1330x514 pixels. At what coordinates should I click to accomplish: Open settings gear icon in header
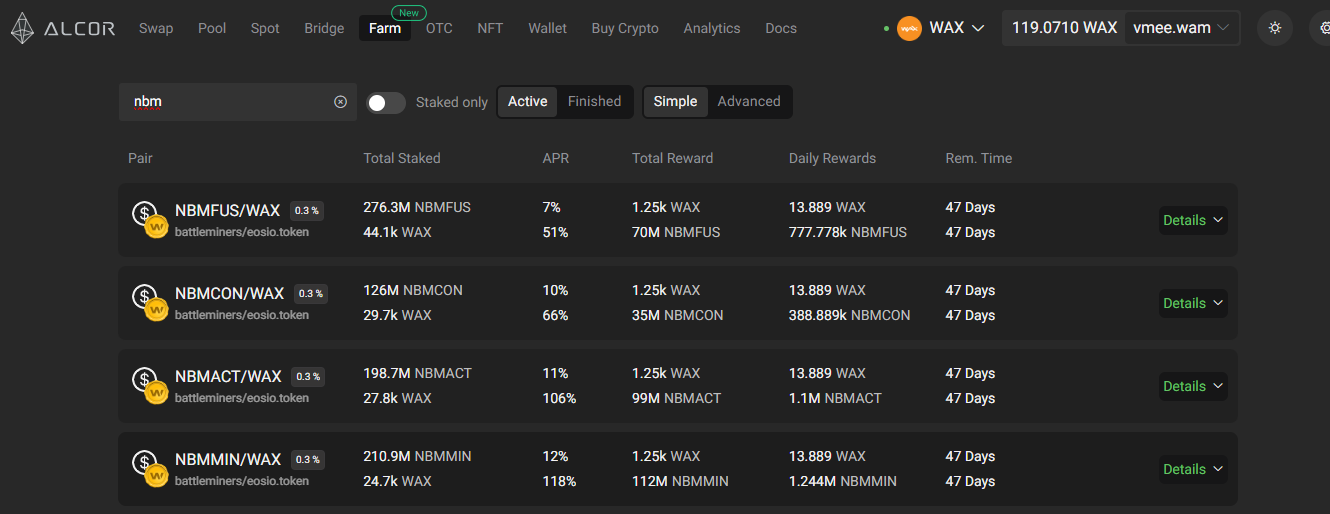[1322, 28]
